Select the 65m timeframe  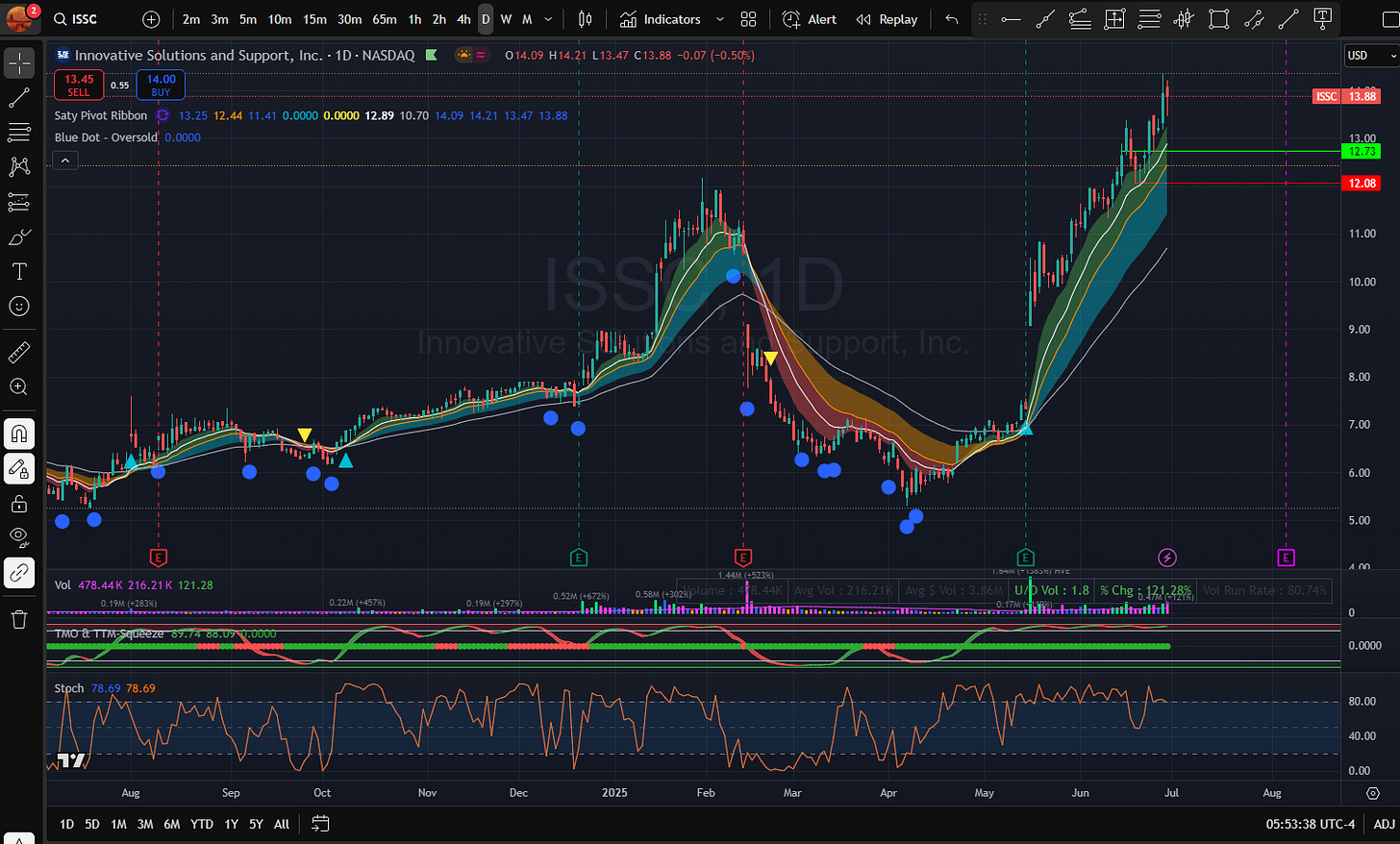pyautogui.click(x=385, y=19)
